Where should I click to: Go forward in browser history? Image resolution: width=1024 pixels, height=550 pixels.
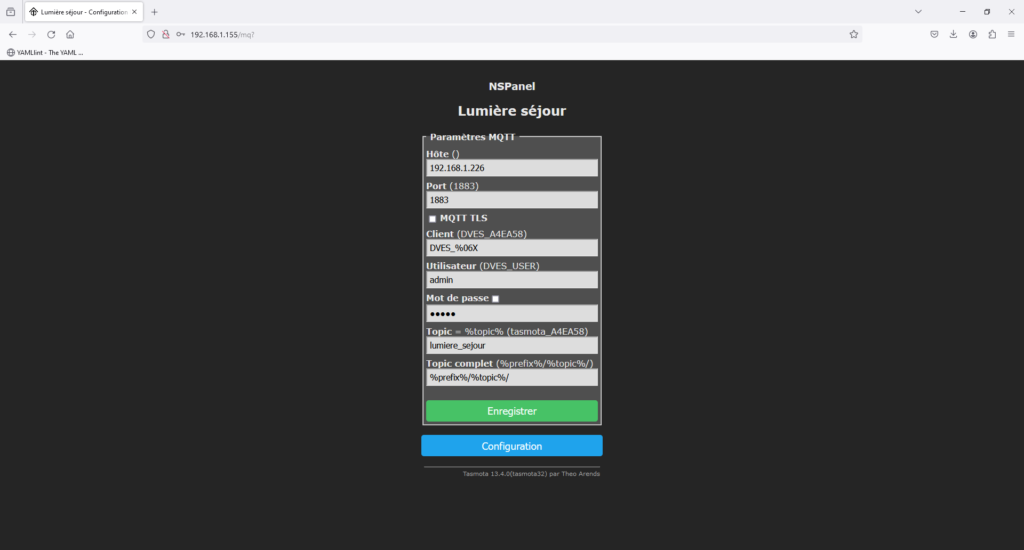pos(32,35)
